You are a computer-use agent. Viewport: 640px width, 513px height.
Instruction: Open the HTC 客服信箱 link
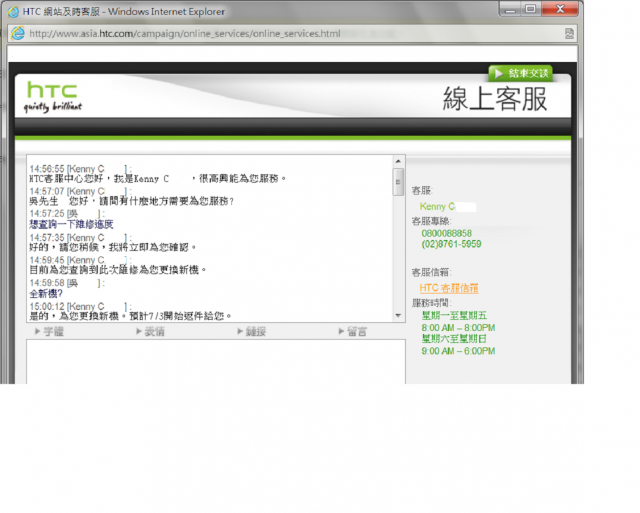(x=449, y=288)
